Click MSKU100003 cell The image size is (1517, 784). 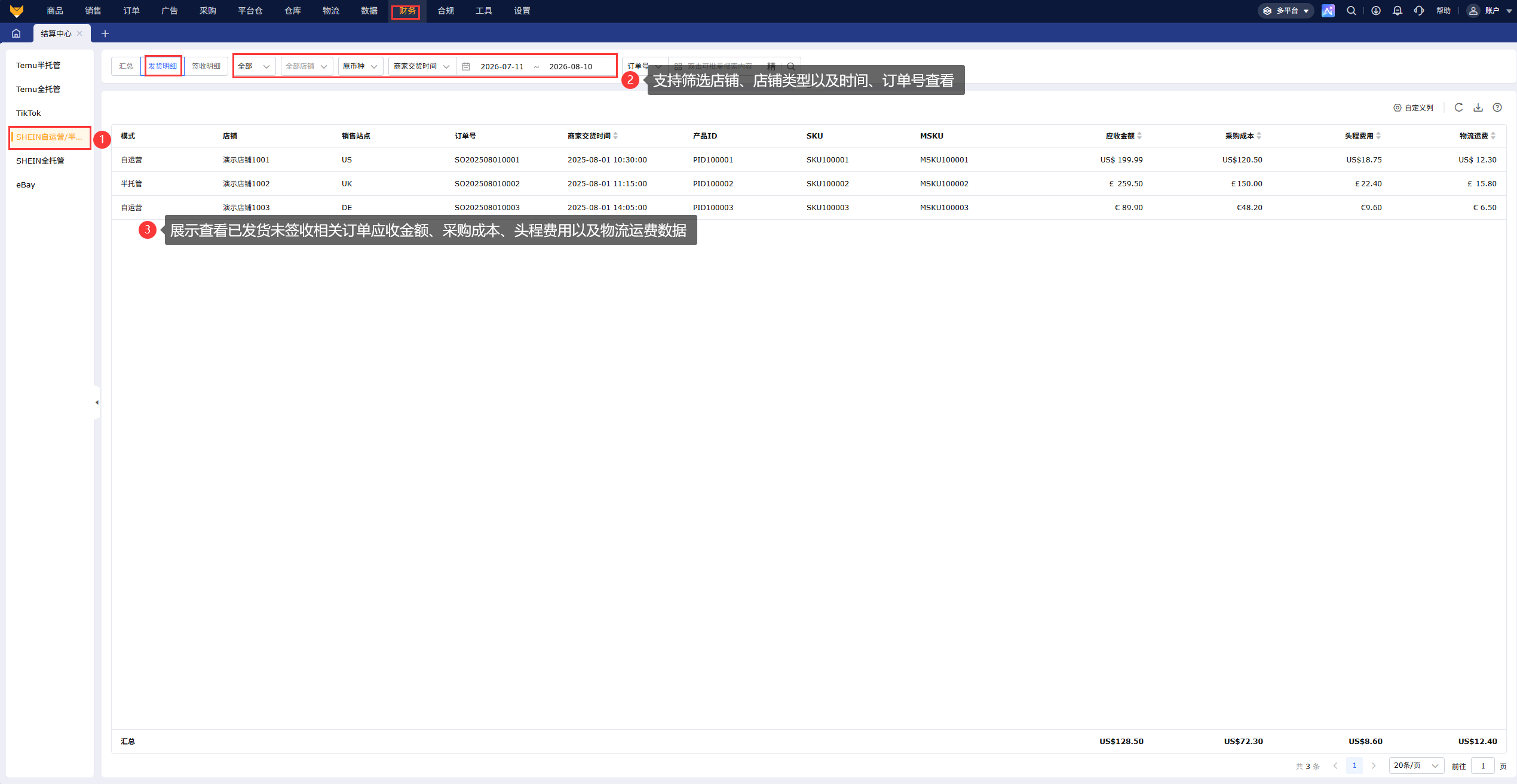[x=944, y=208]
